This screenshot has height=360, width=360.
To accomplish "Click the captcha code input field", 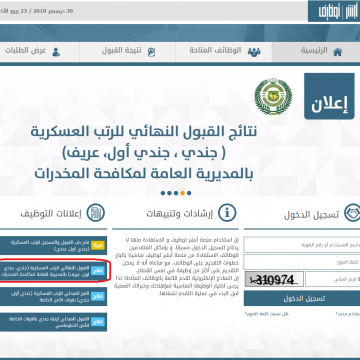I will coord(333,279).
